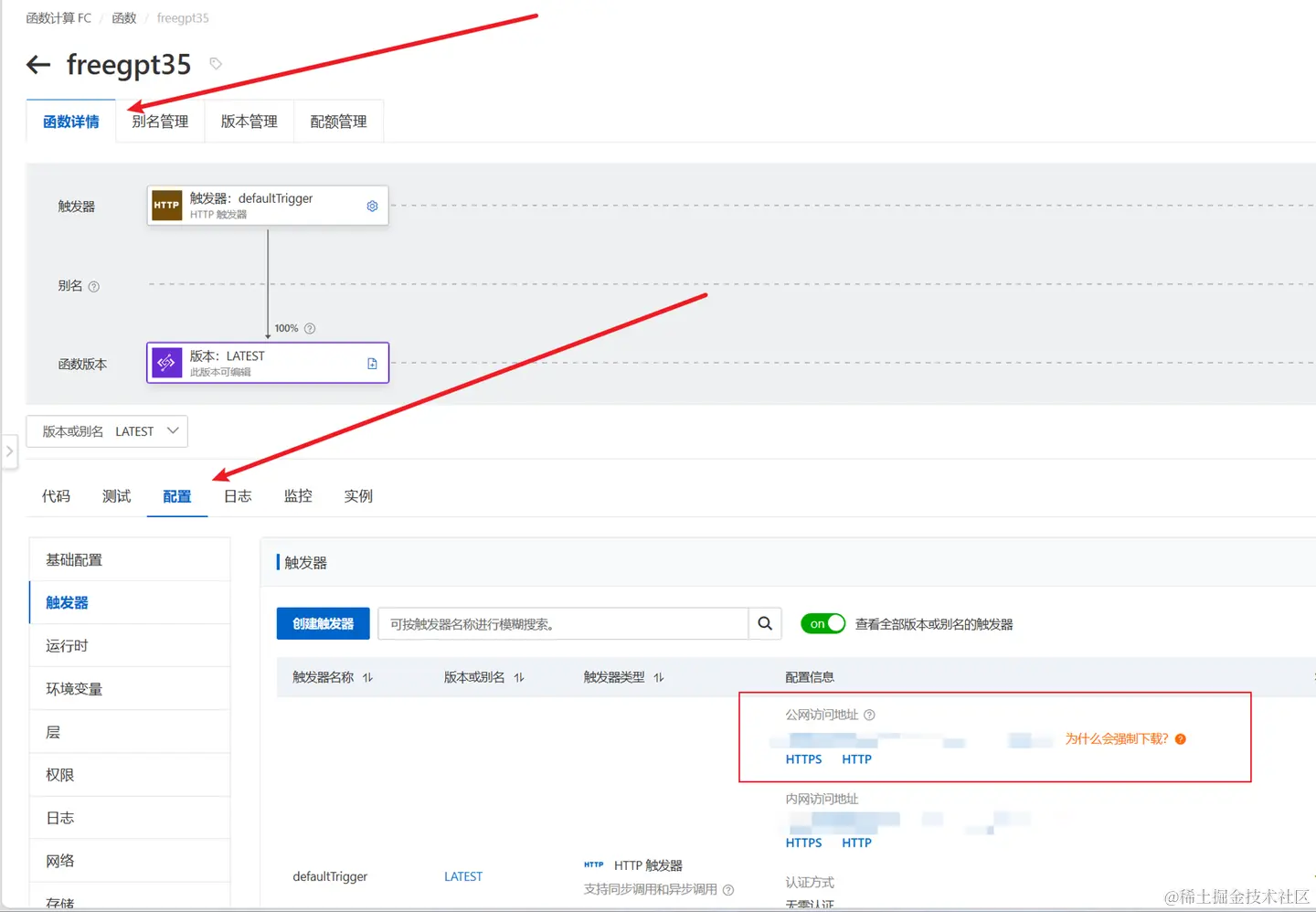Open the LATEST link in trigger row
The width and height of the screenshot is (1316, 912).
463,876
